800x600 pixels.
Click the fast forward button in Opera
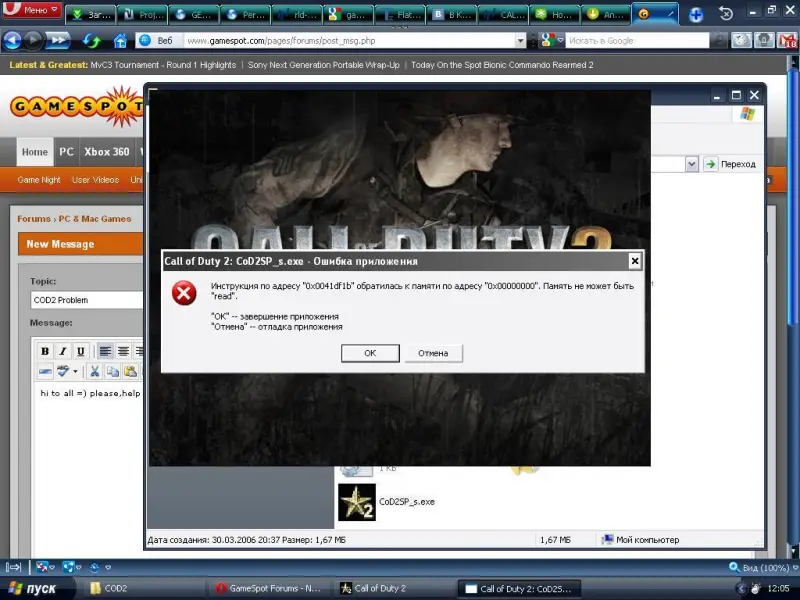(58, 40)
